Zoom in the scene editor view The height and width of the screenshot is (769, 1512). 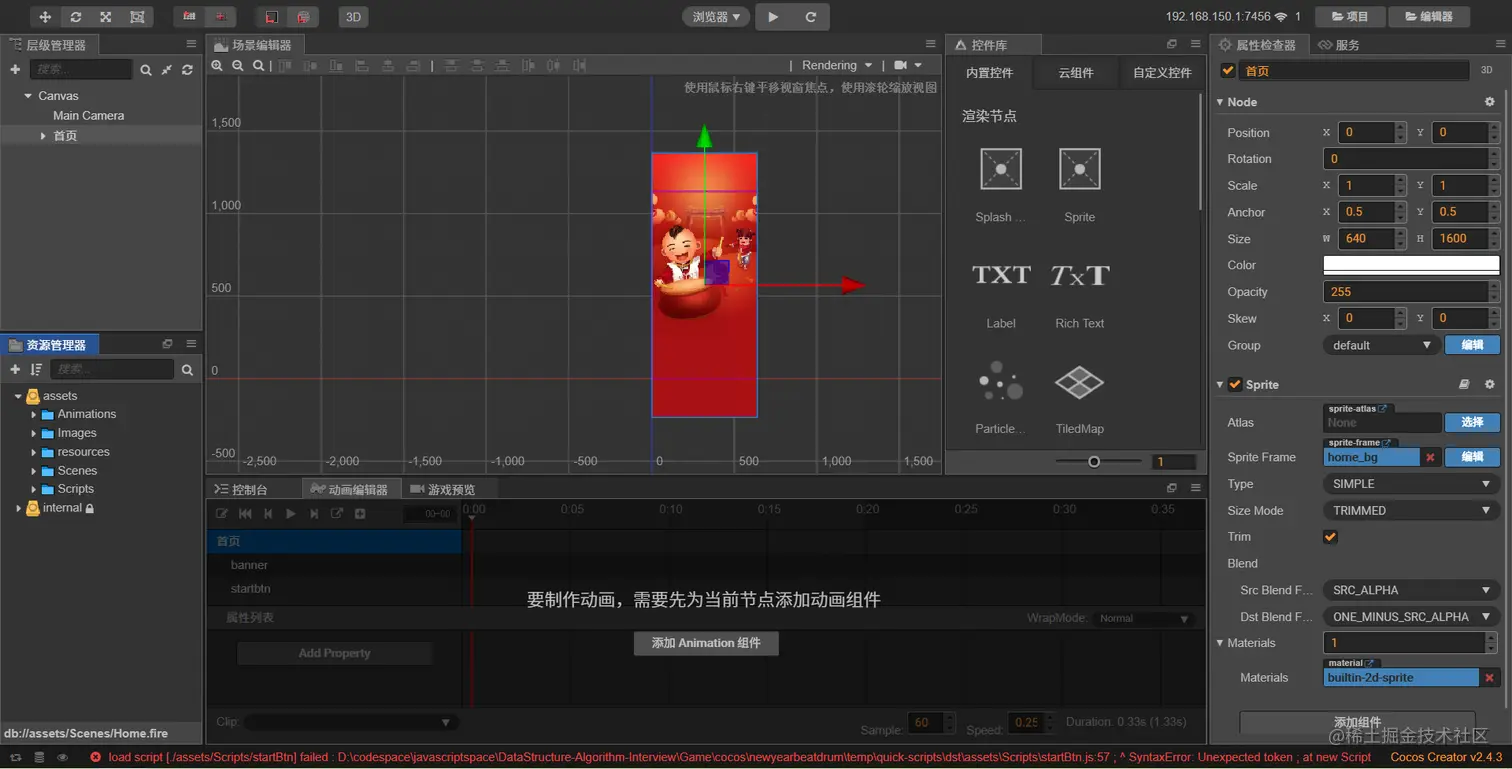point(217,65)
